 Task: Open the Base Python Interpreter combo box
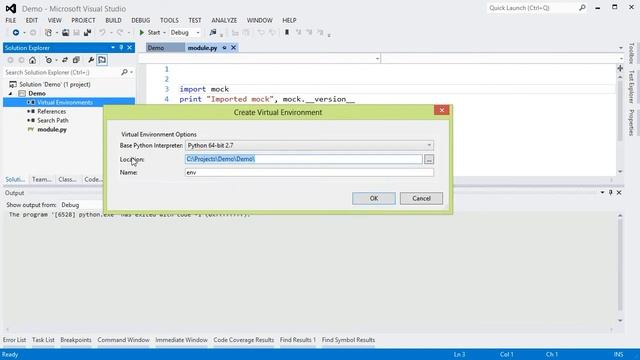pos(309,145)
